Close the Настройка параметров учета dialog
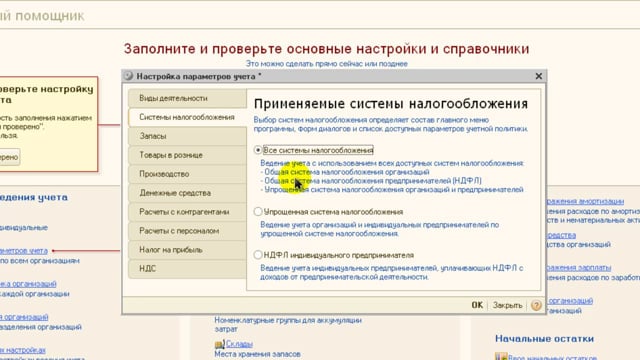This screenshot has width=640, height=360. point(539,76)
